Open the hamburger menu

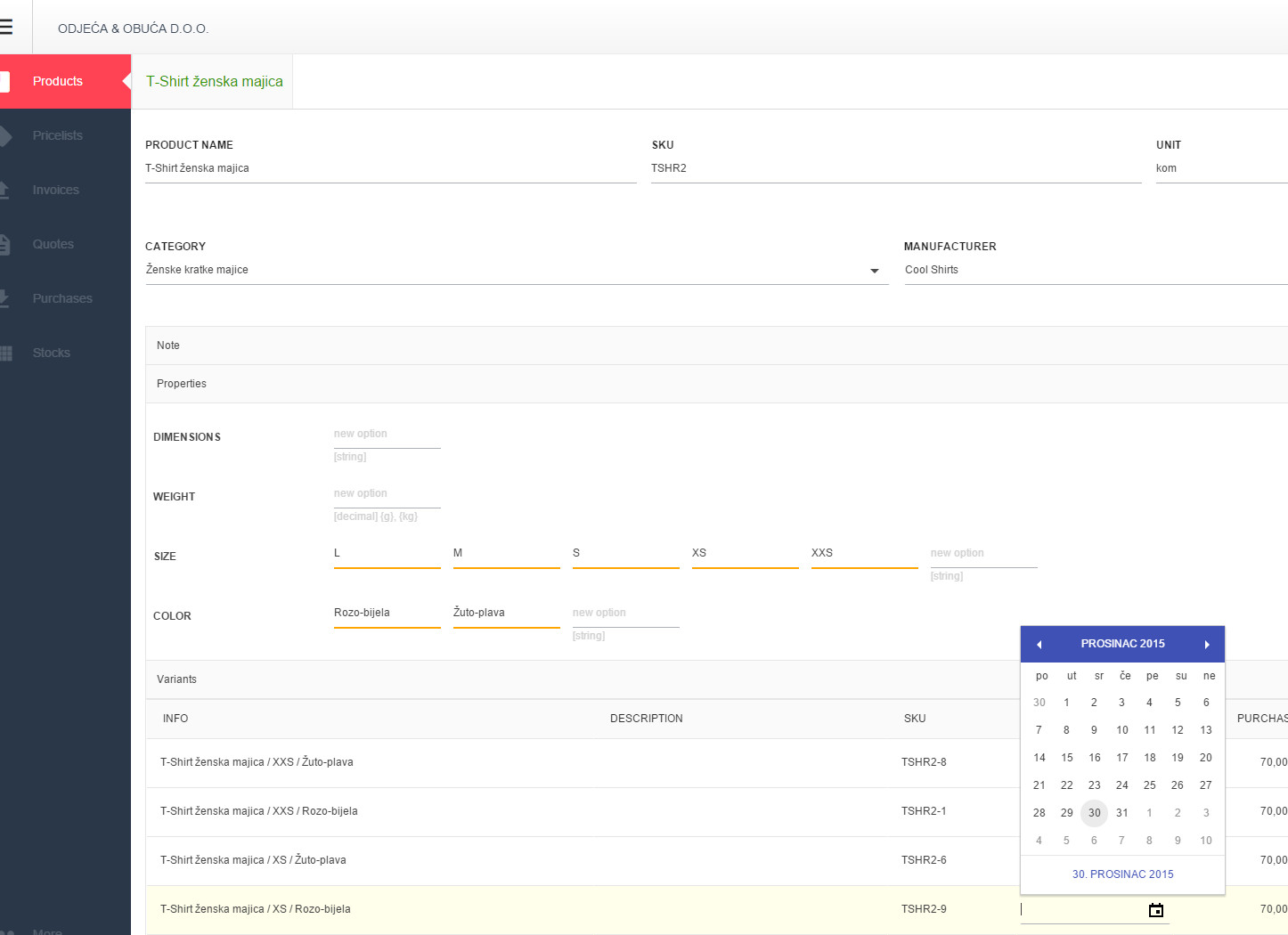point(6,28)
